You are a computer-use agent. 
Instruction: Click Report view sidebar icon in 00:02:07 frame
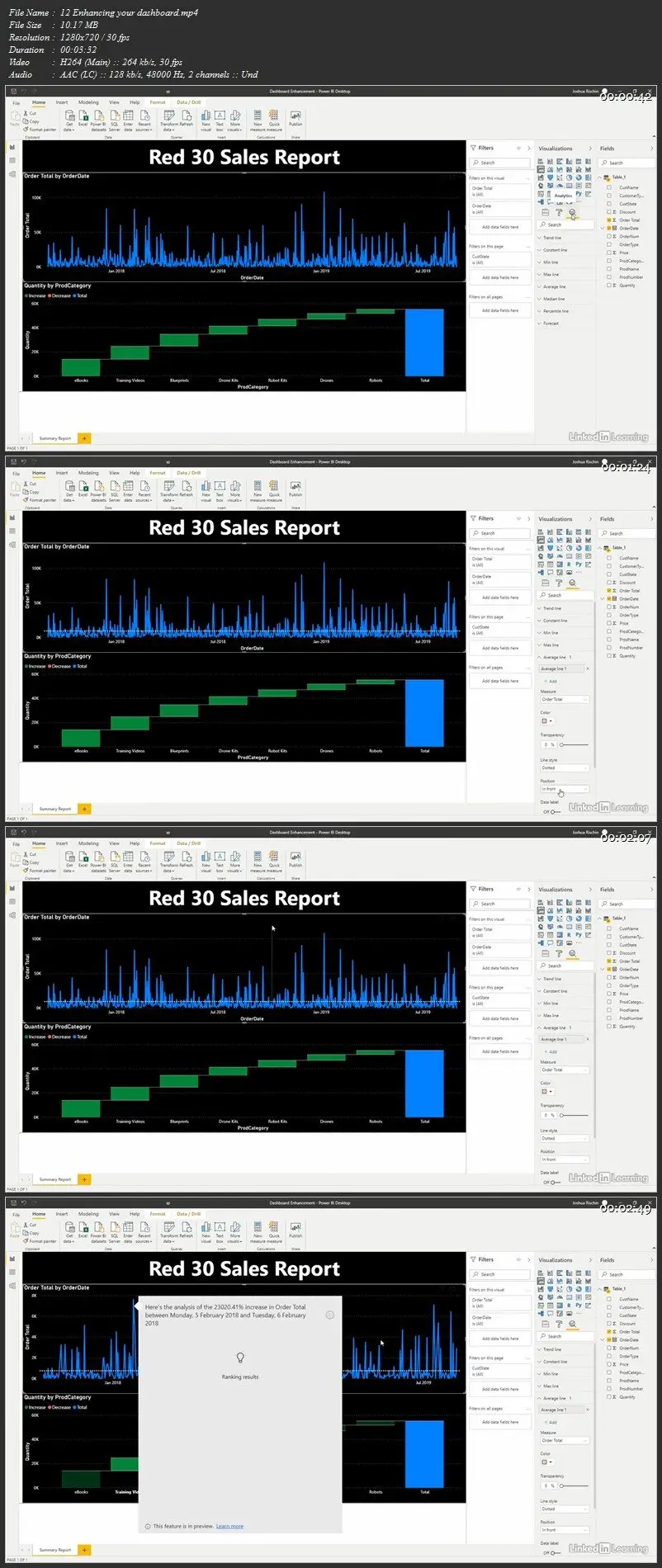[x=12, y=888]
